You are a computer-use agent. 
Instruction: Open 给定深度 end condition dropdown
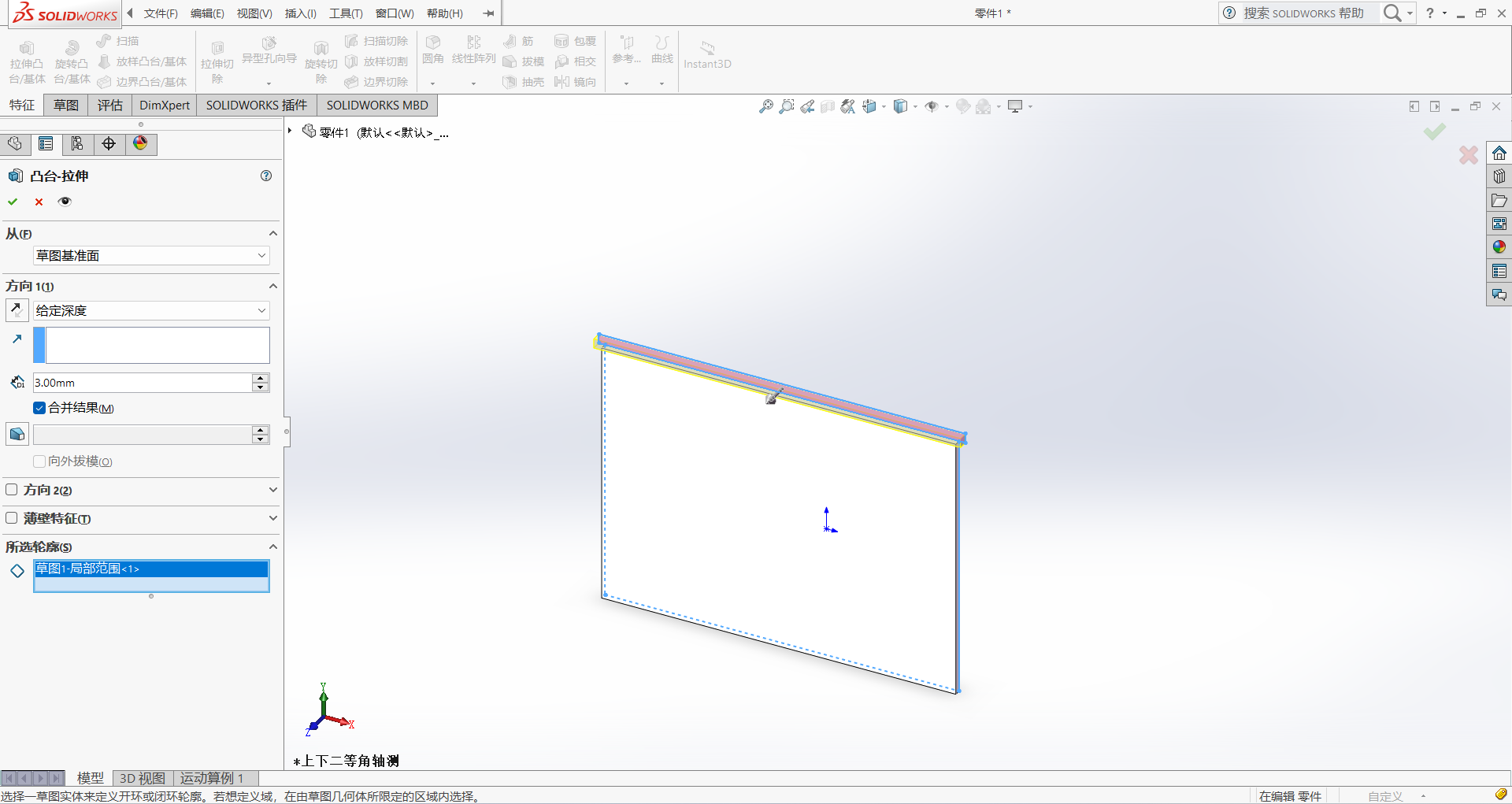(x=151, y=311)
